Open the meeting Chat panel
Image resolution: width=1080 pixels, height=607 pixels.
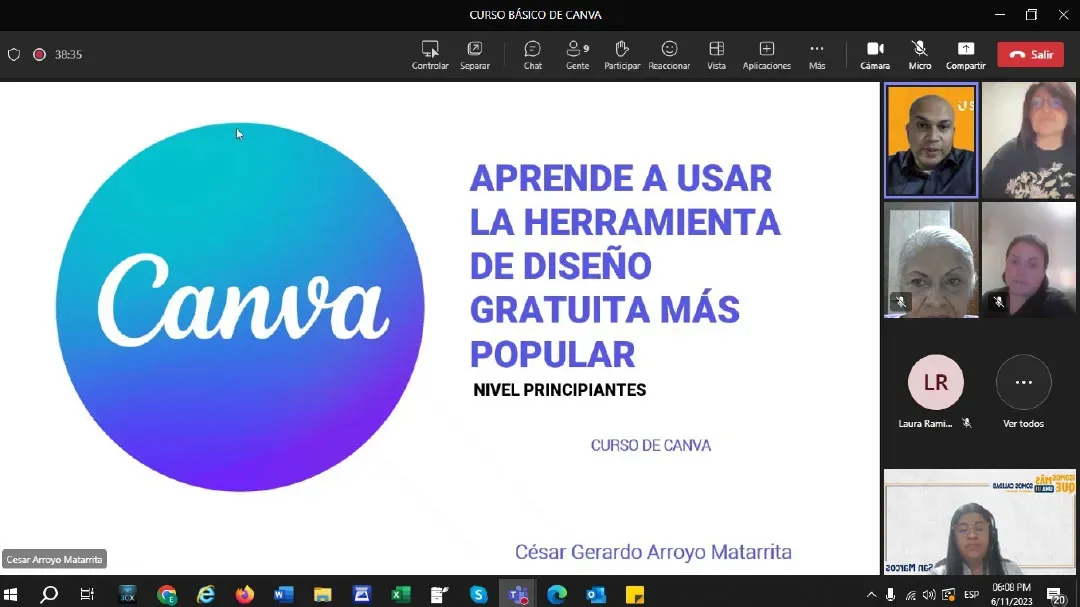click(532, 54)
